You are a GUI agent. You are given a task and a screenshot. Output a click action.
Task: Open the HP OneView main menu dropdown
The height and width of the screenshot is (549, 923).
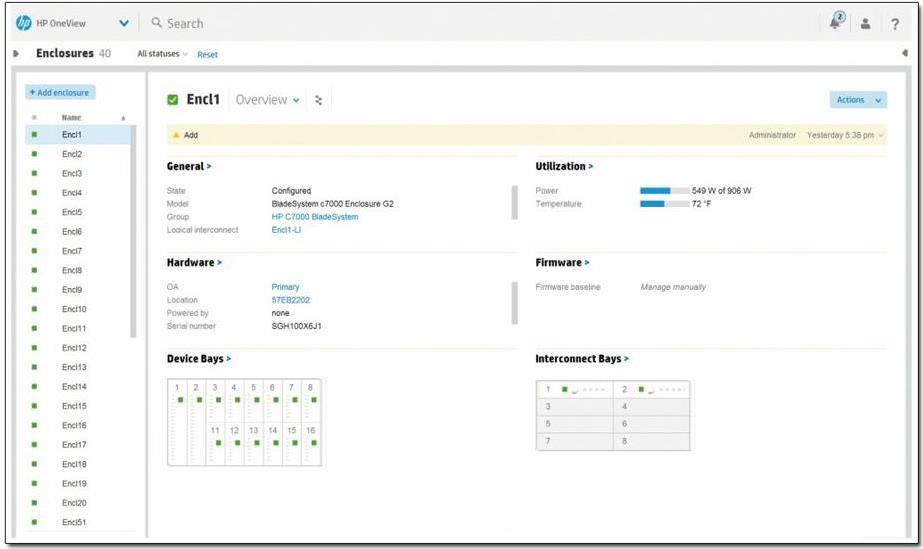[123, 23]
